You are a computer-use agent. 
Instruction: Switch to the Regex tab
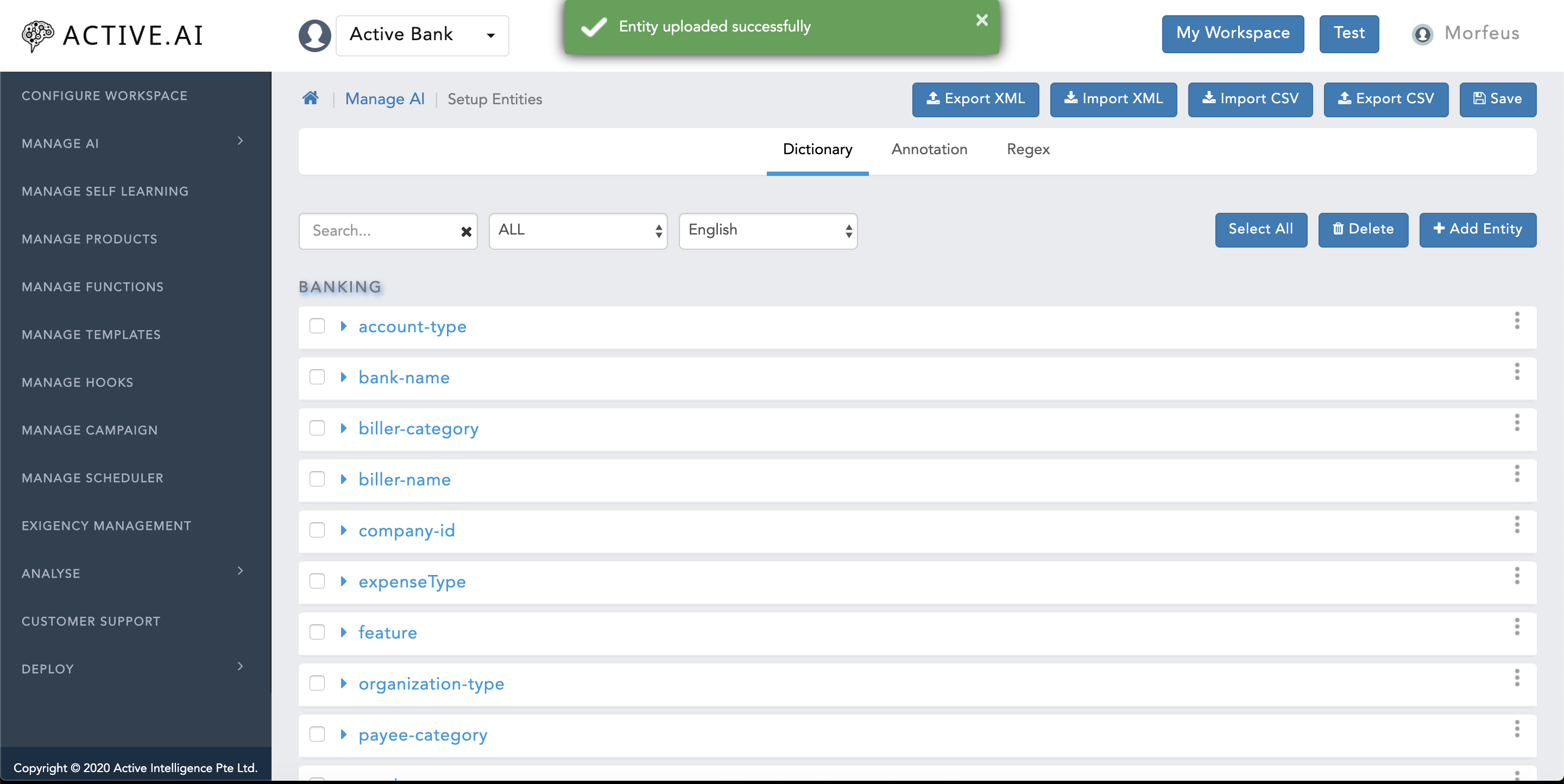(1028, 149)
